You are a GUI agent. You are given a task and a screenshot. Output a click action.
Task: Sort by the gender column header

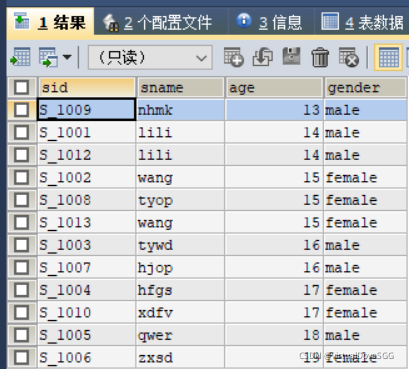point(366,87)
